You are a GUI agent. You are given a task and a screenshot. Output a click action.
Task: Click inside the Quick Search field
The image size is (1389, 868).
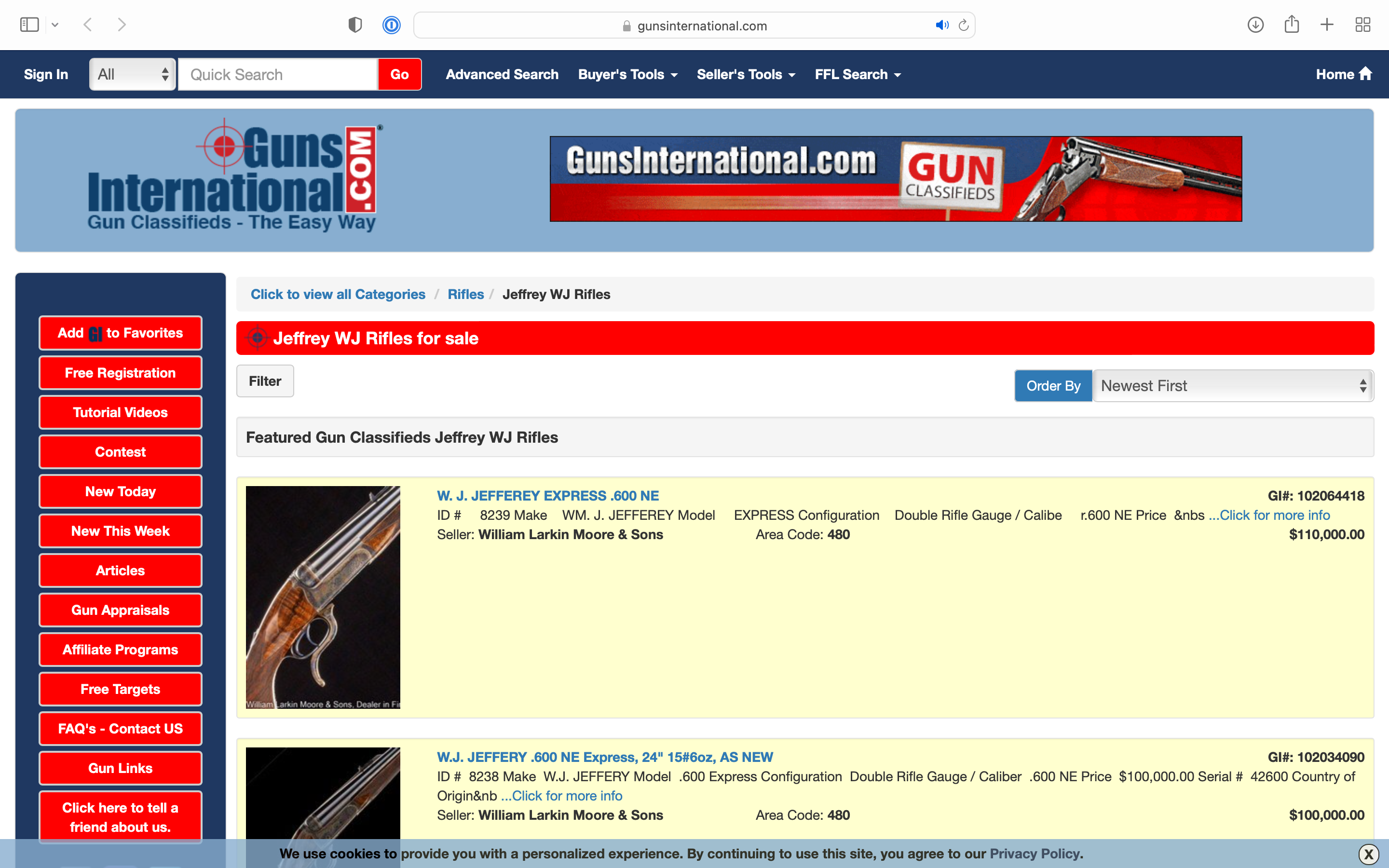pos(278,75)
